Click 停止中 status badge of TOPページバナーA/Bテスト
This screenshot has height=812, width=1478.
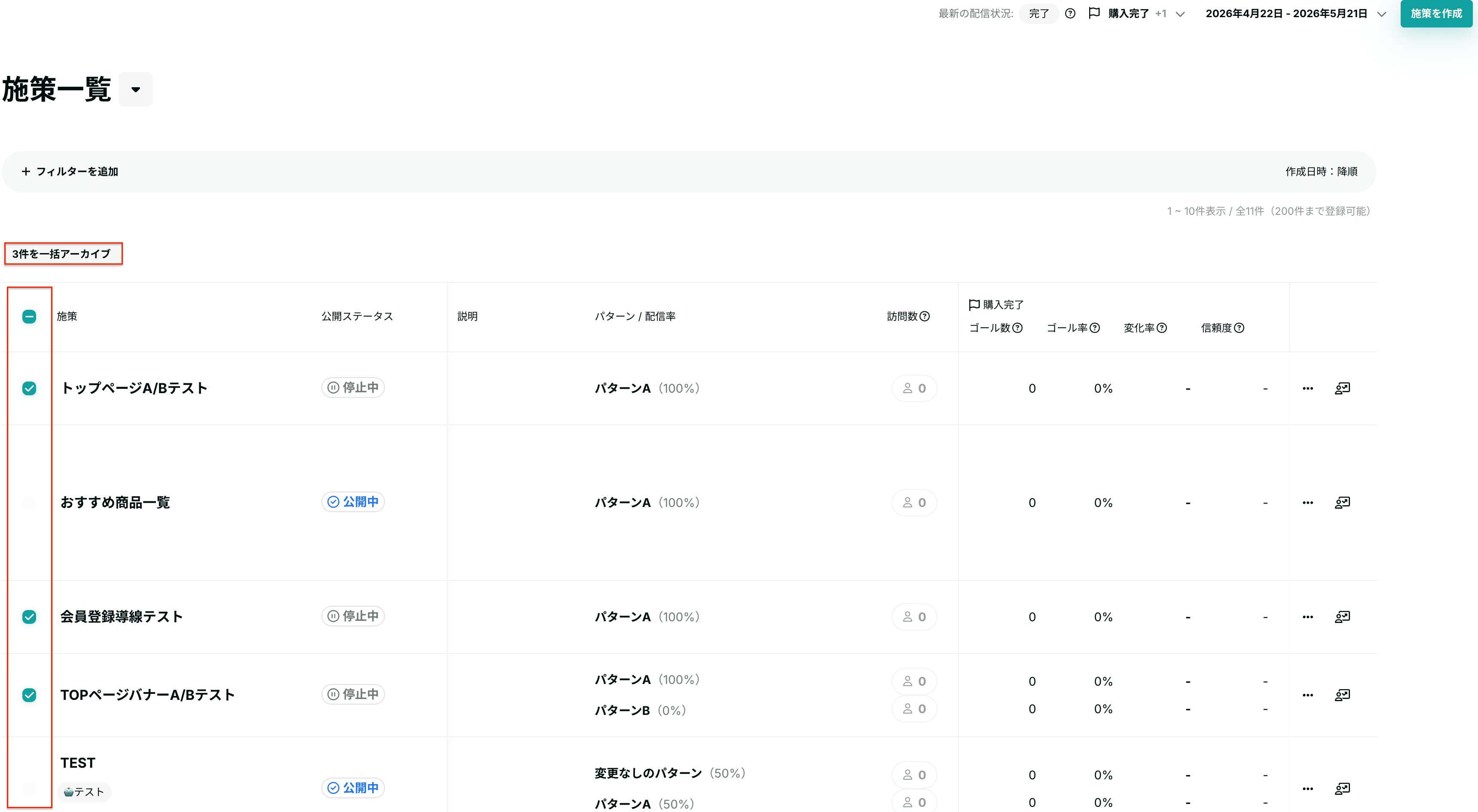coord(353,694)
